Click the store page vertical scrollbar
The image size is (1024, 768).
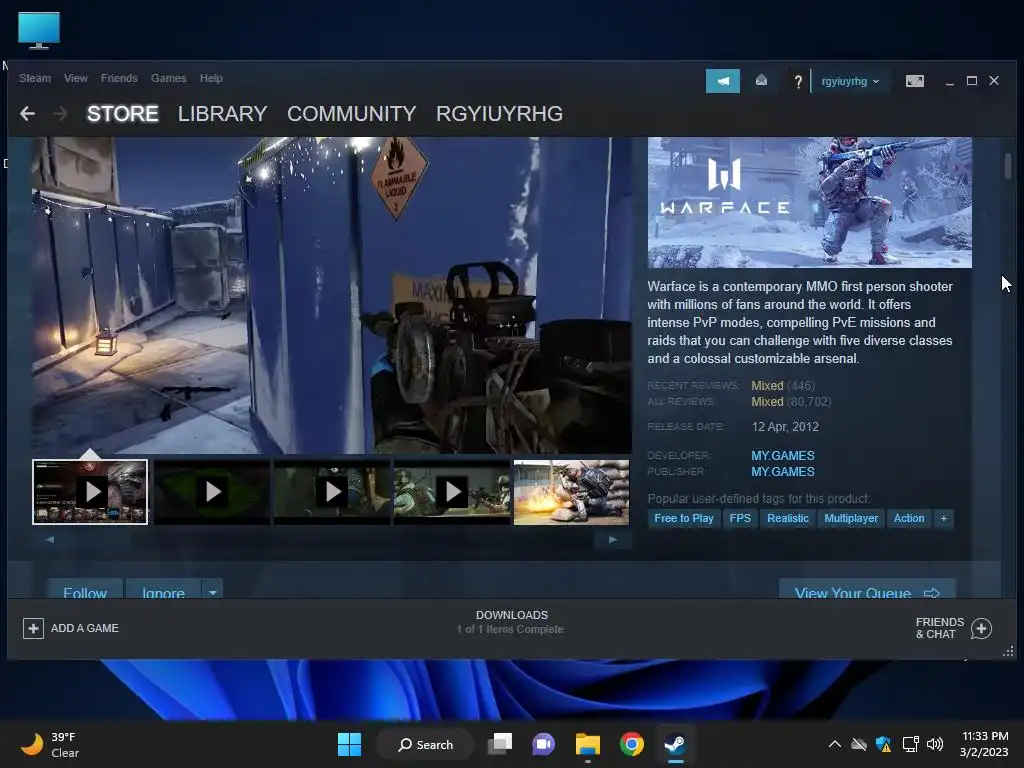click(x=1008, y=166)
